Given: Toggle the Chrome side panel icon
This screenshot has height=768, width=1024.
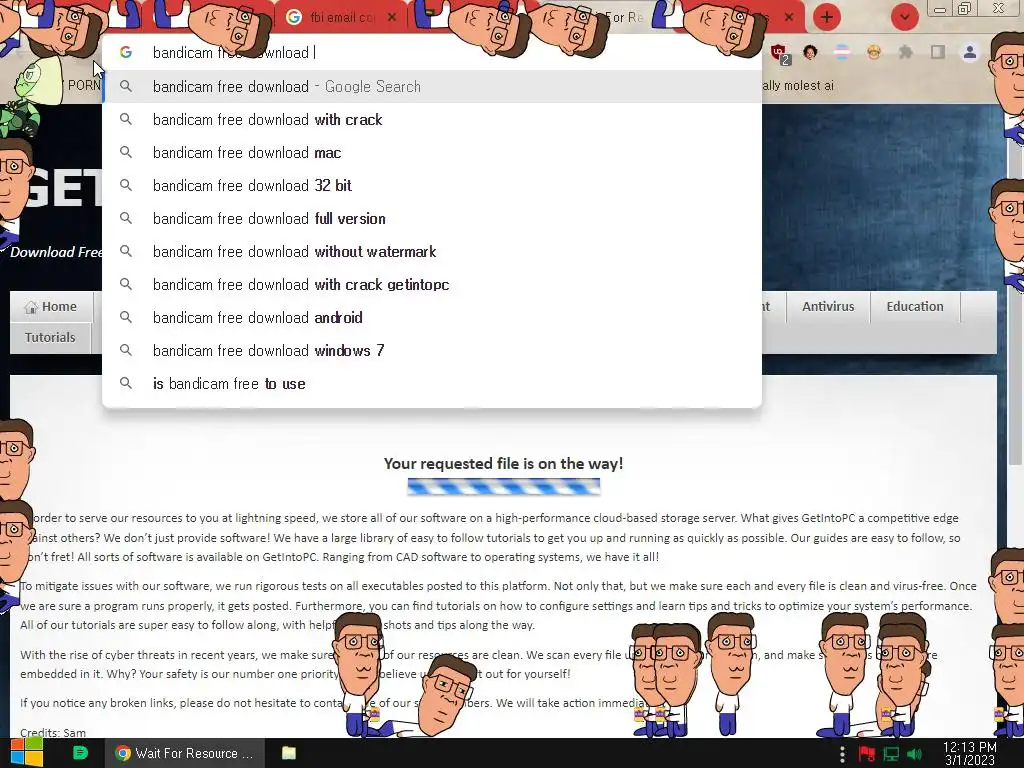Looking at the screenshot, I should point(938,52).
